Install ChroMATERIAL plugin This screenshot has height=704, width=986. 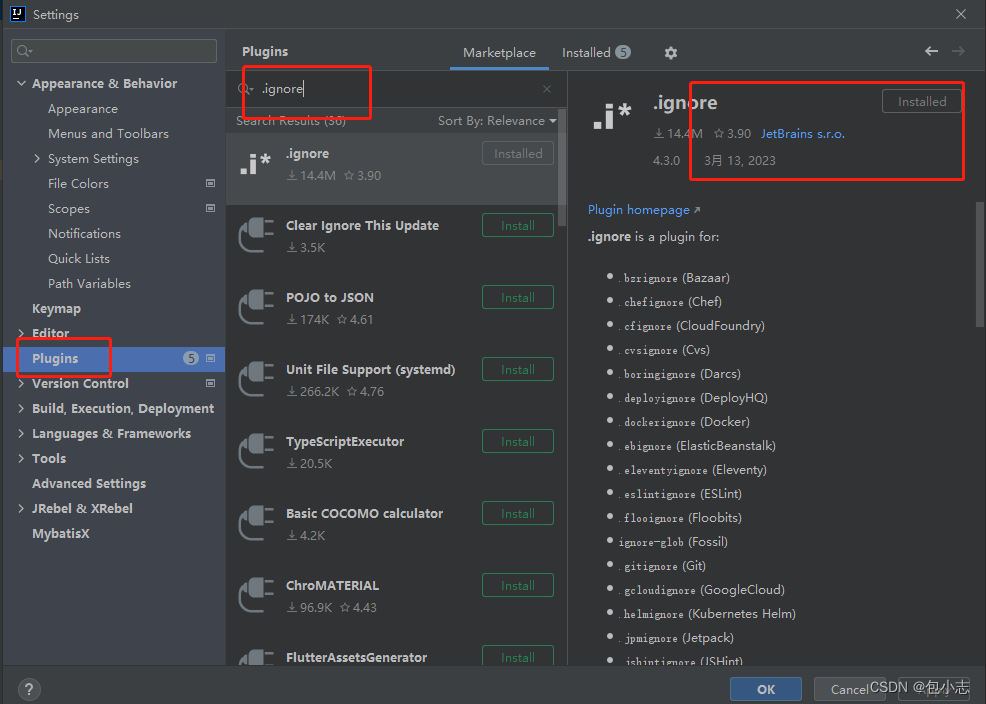coord(518,585)
